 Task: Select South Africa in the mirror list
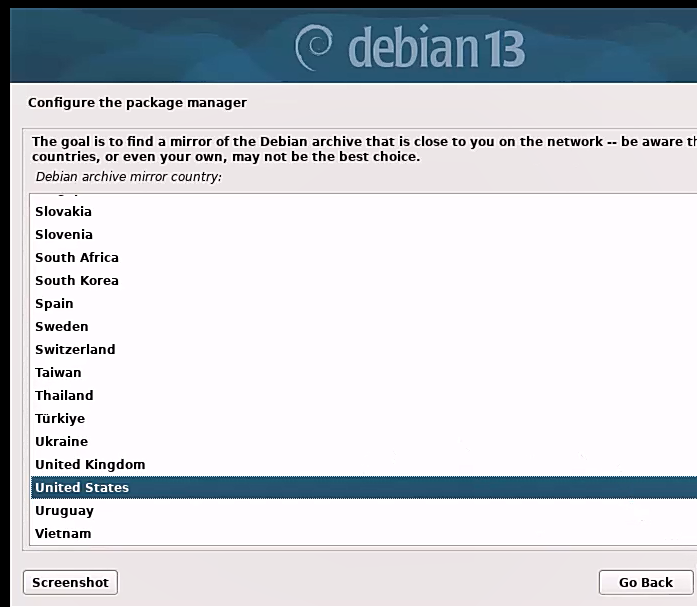click(x=77, y=257)
